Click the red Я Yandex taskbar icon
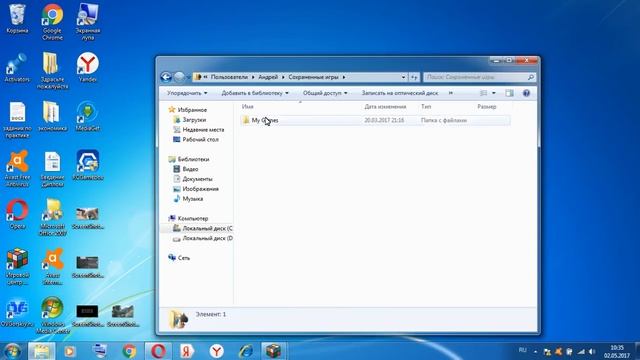The width and height of the screenshot is (640, 360). tap(187, 351)
